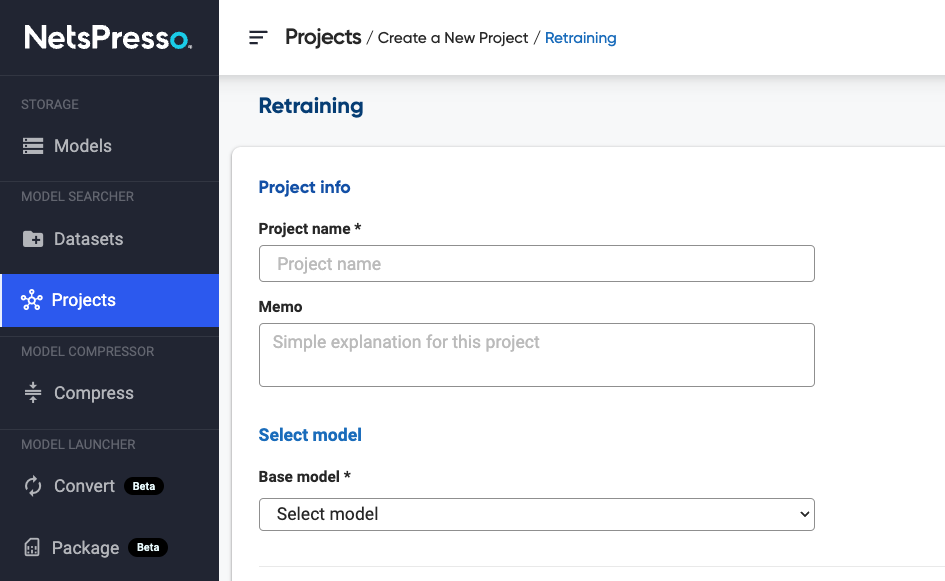
Task: Select the Compress menu label
Action: click(94, 393)
